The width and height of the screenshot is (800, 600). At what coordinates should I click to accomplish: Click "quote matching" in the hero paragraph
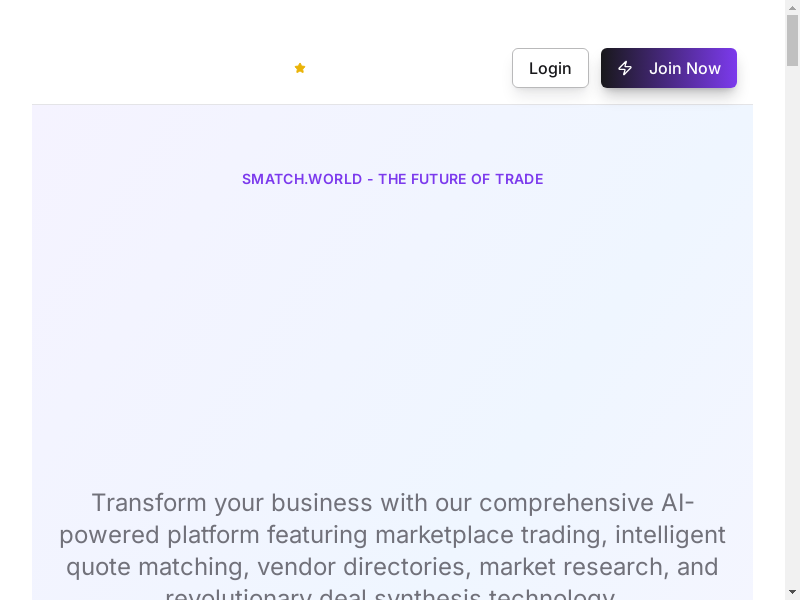(155, 566)
